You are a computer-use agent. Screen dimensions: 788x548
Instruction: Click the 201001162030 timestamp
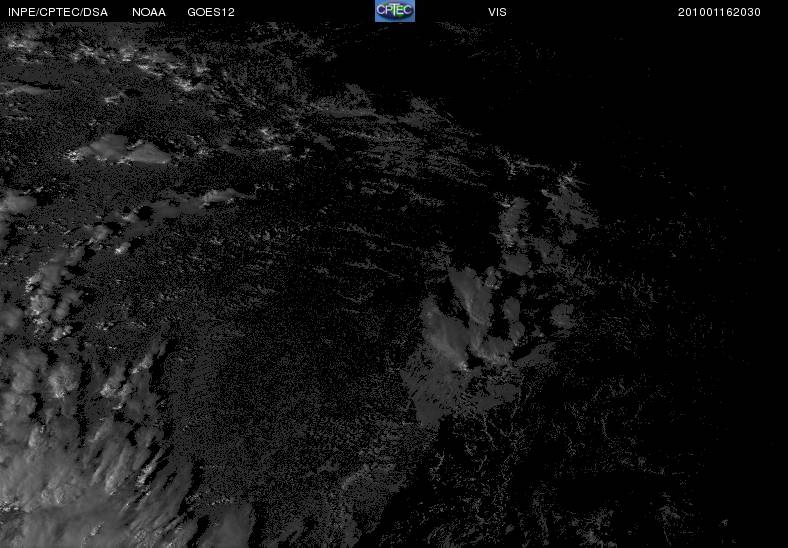point(719,12)
